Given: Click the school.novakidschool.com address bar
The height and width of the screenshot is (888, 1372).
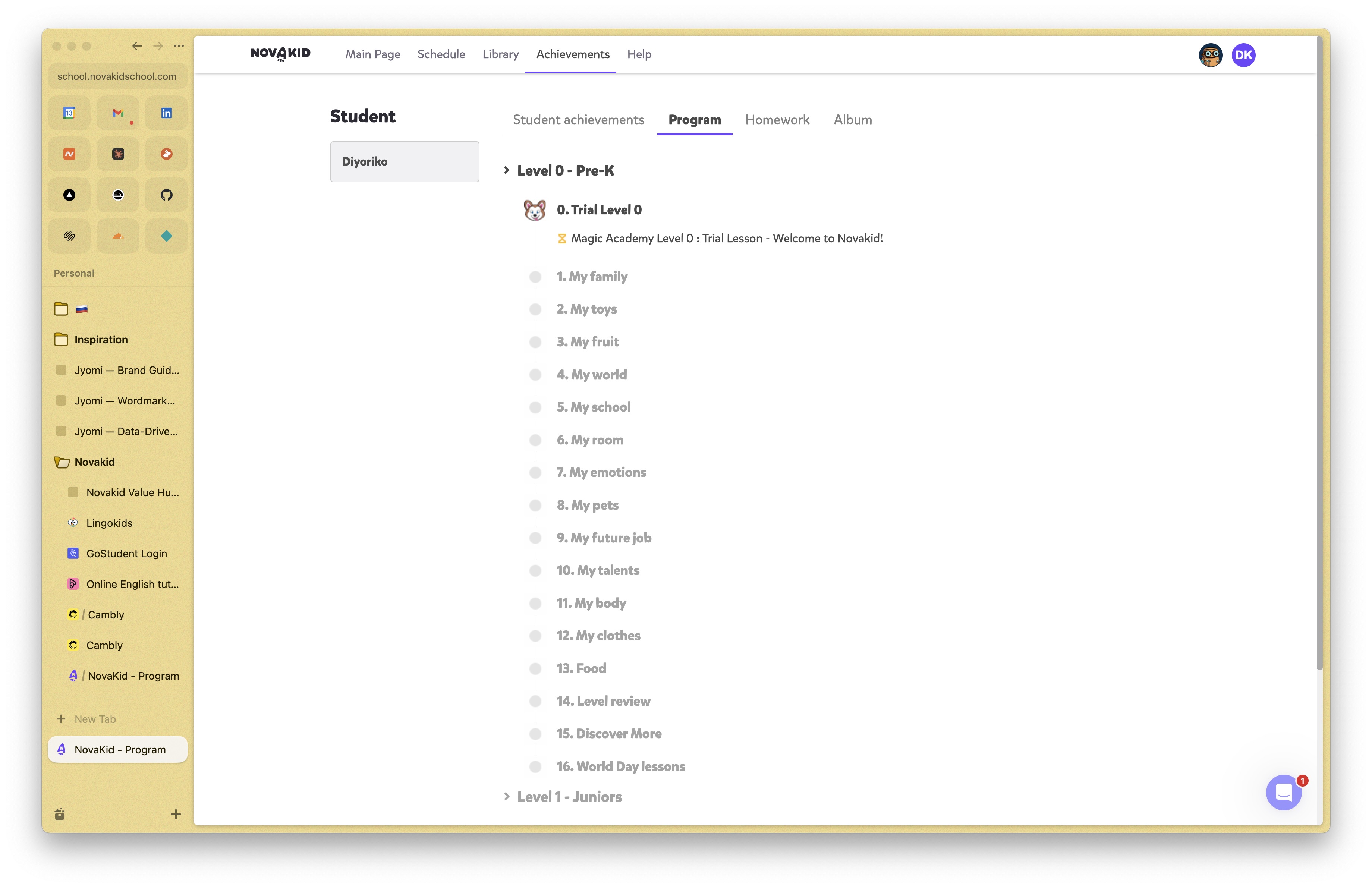Looking at the screenshot, I should pos(117,76).
